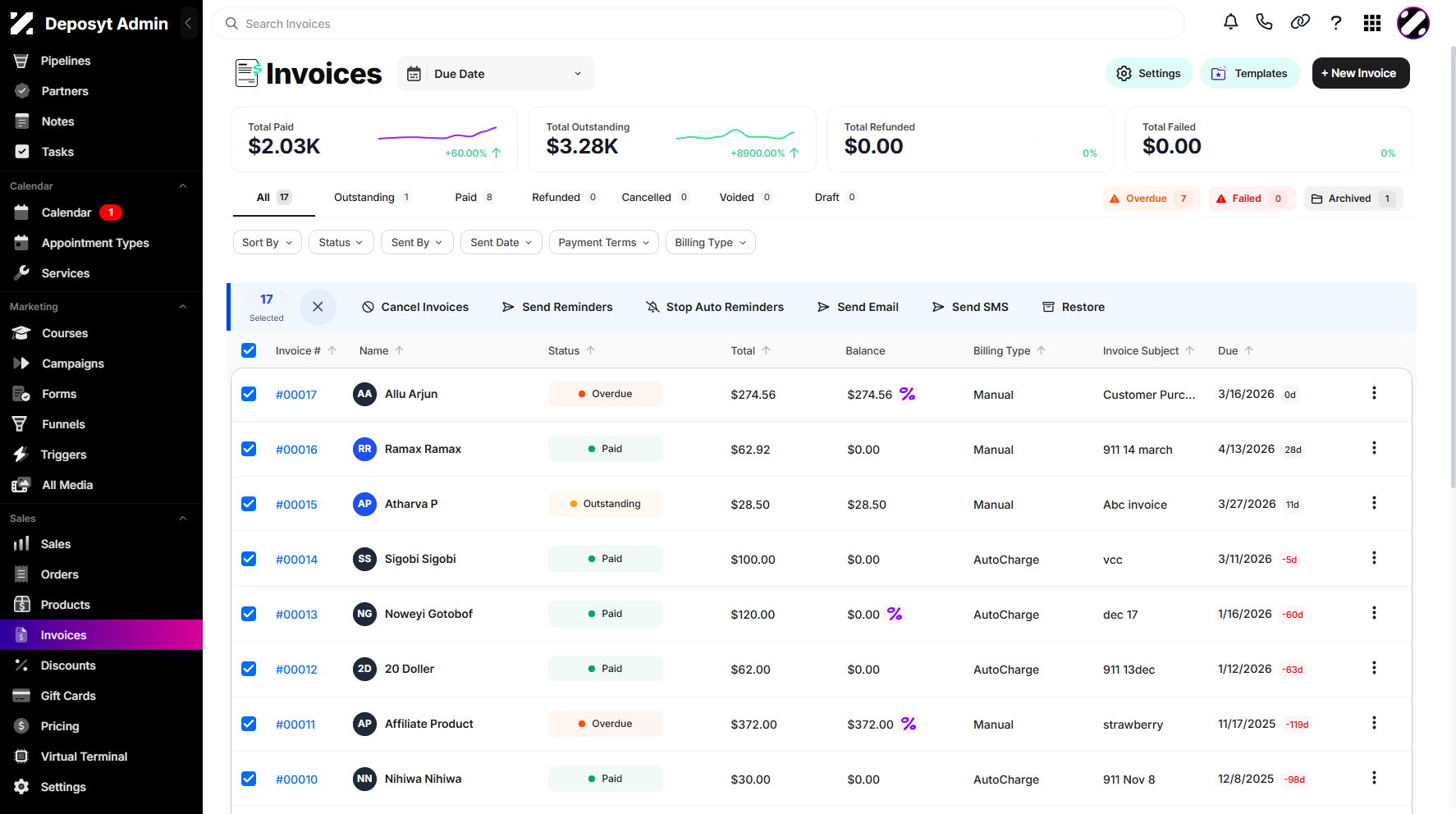
Task: Open the Billing Type filter dropdown
Action: click(x=711, y=242)
